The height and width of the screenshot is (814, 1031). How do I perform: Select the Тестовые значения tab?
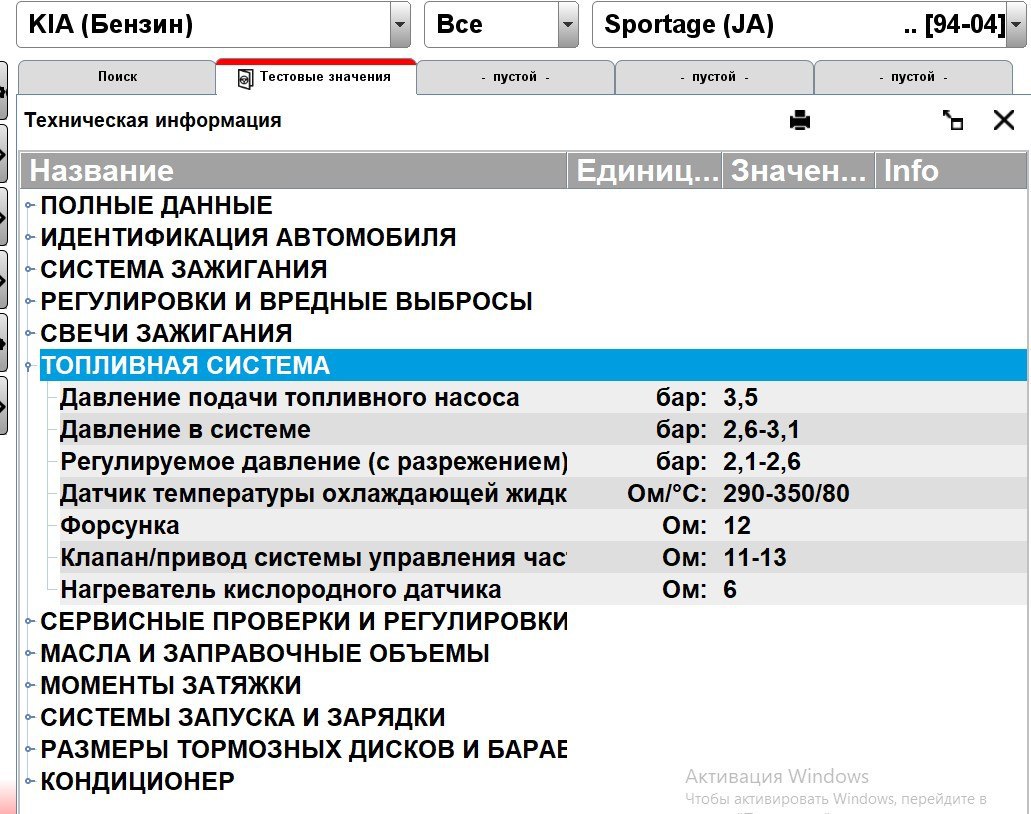(316, 77)
